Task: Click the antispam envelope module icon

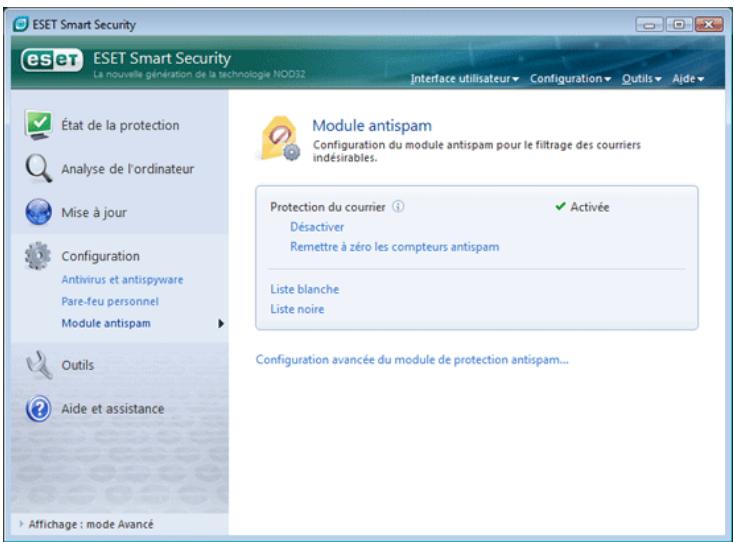Action: click(279, 139)
